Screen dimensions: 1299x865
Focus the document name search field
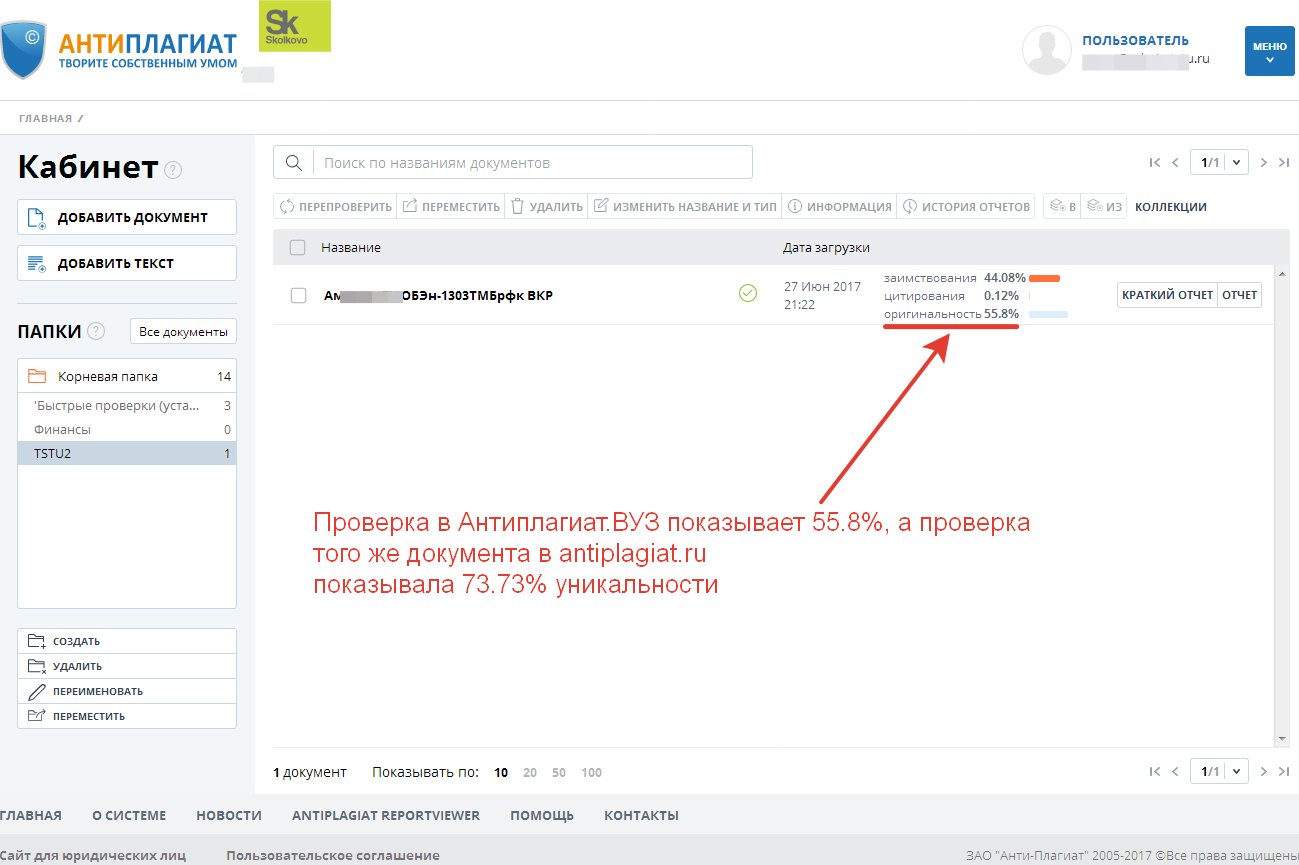533,162
